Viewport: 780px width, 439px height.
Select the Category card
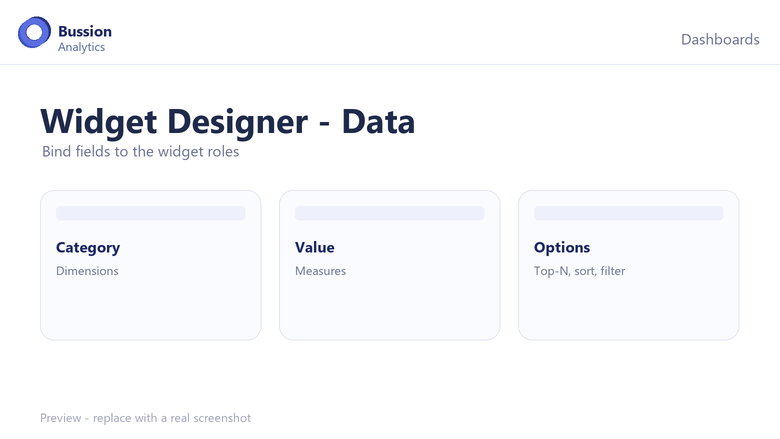click(151, 265)
